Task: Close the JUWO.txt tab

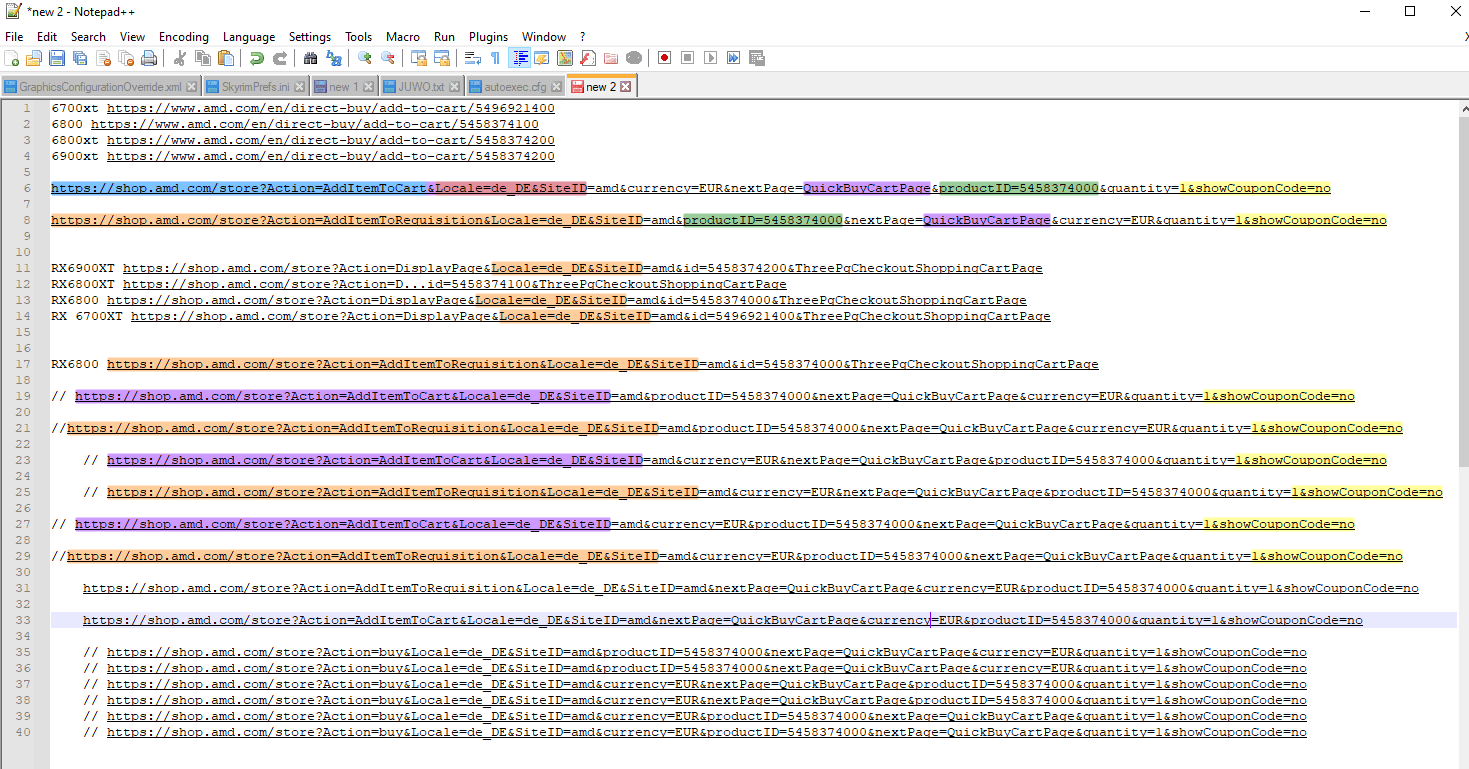Action: pyautogui.click(x=455, y=87)
